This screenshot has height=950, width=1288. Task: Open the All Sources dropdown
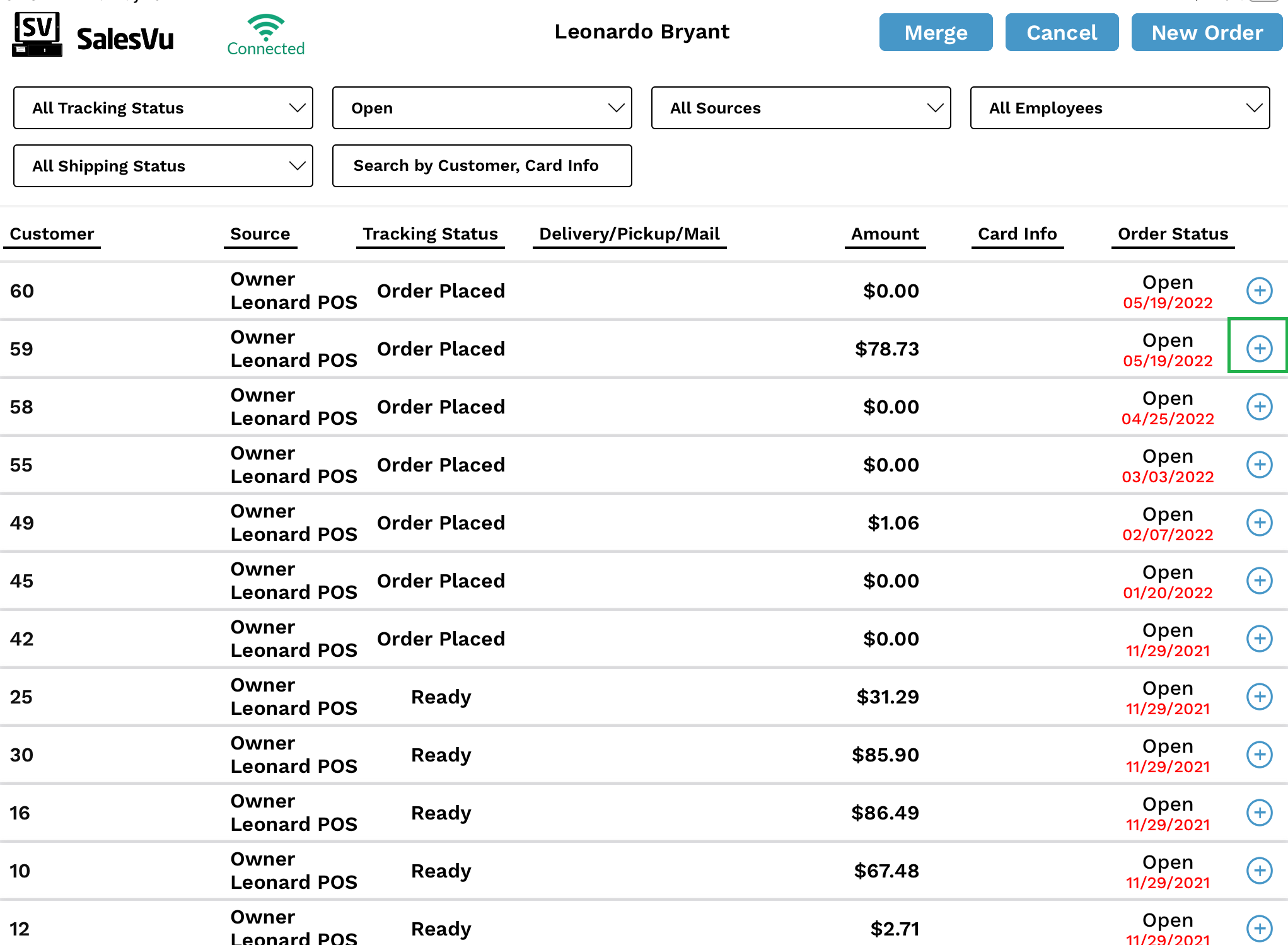coord(801,108)
